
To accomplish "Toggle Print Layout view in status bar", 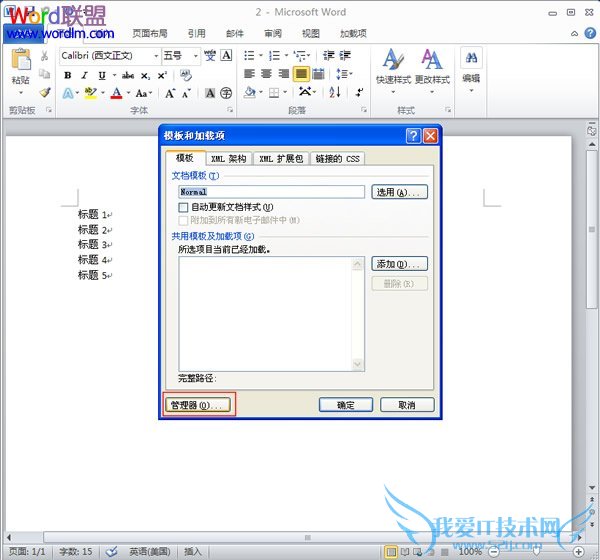I will click(391, 552).
